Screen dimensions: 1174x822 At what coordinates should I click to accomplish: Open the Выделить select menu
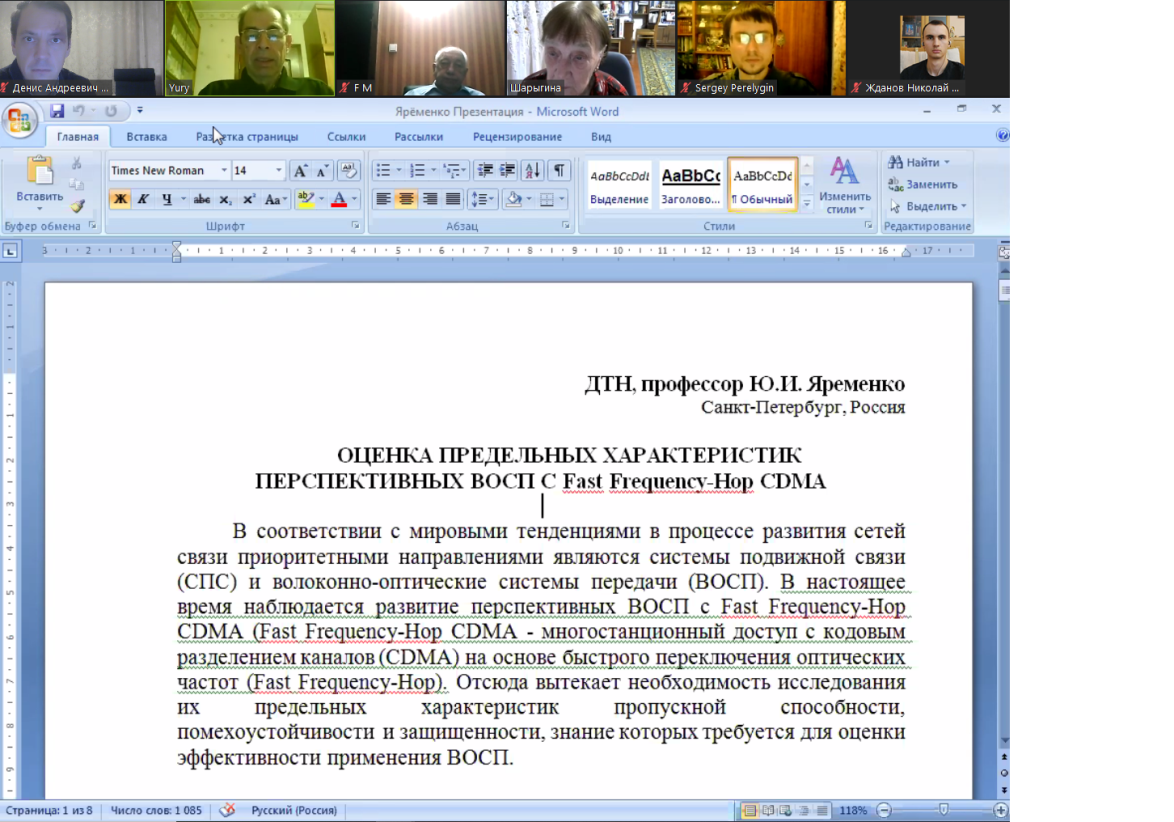click(928, 206)
